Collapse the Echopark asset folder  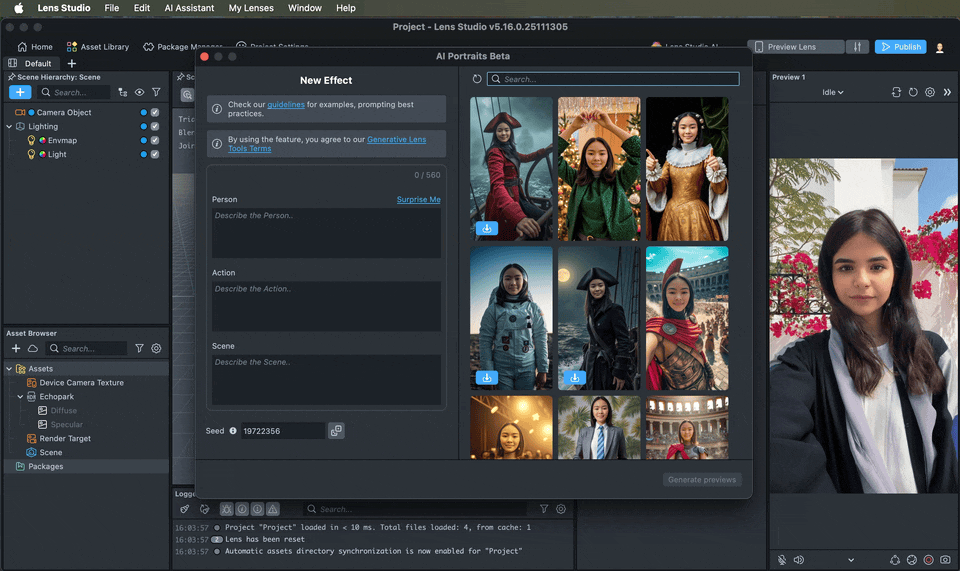(20, 397)
